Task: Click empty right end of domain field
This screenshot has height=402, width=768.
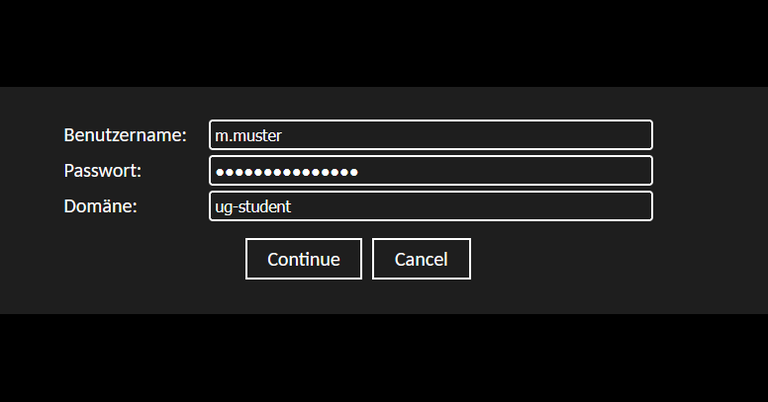Action: (x=600, y=206)
